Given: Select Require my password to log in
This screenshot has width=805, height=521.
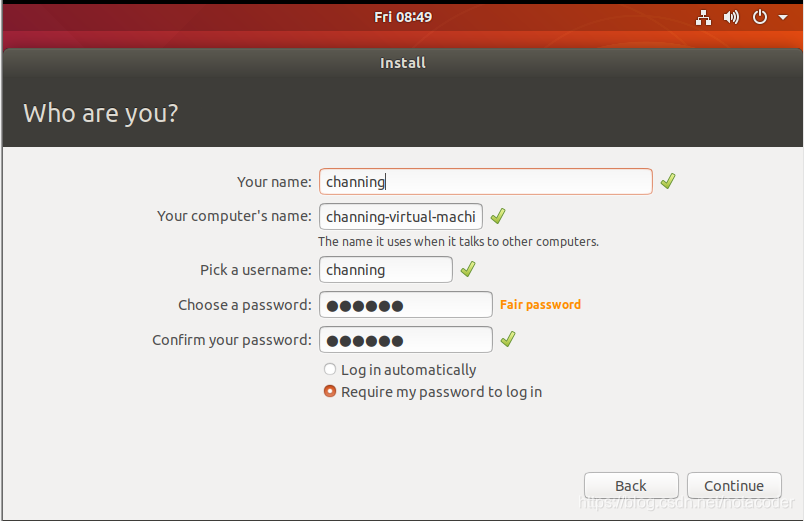Looking at the screenshot, I should [433, 392].
